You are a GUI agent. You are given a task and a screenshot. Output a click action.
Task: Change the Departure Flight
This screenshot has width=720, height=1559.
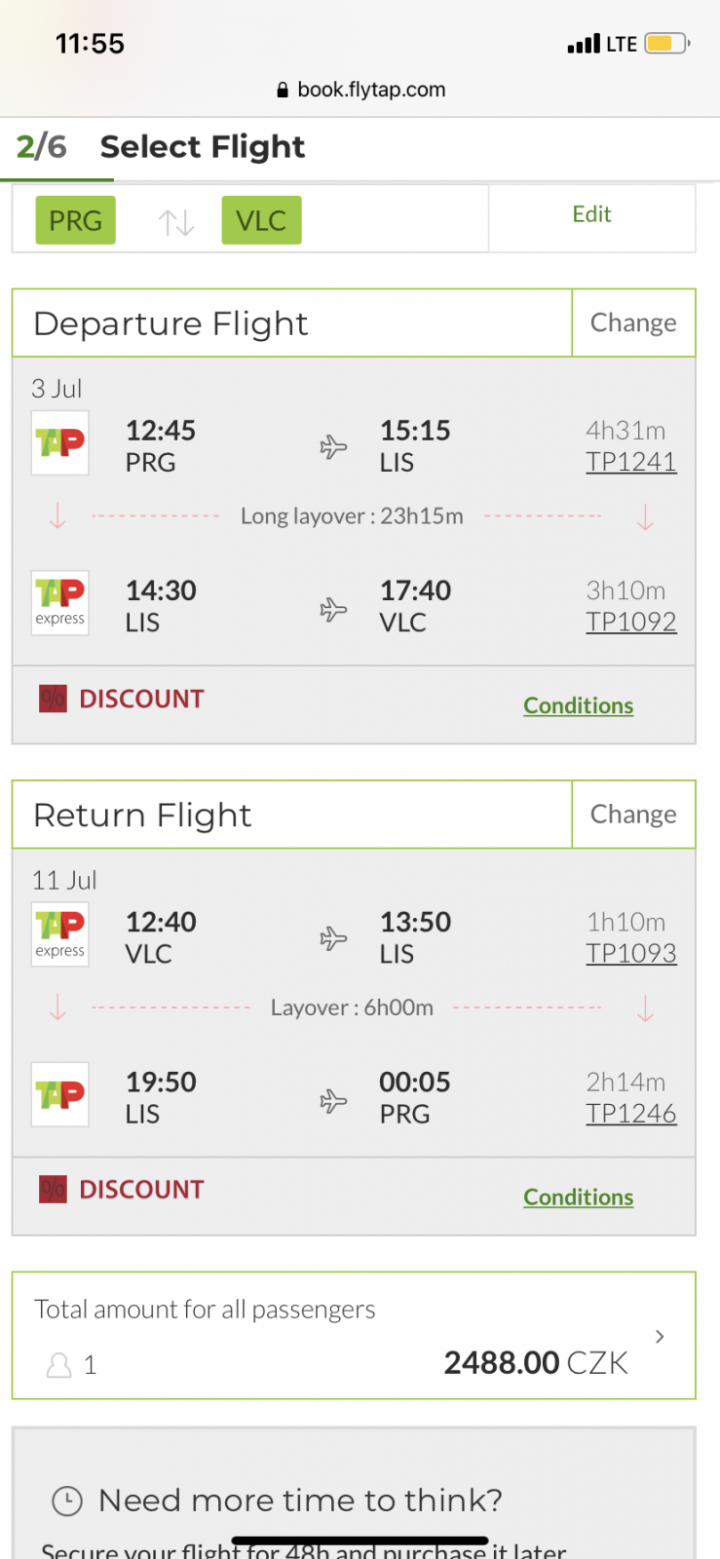click(x=633, y=323)
